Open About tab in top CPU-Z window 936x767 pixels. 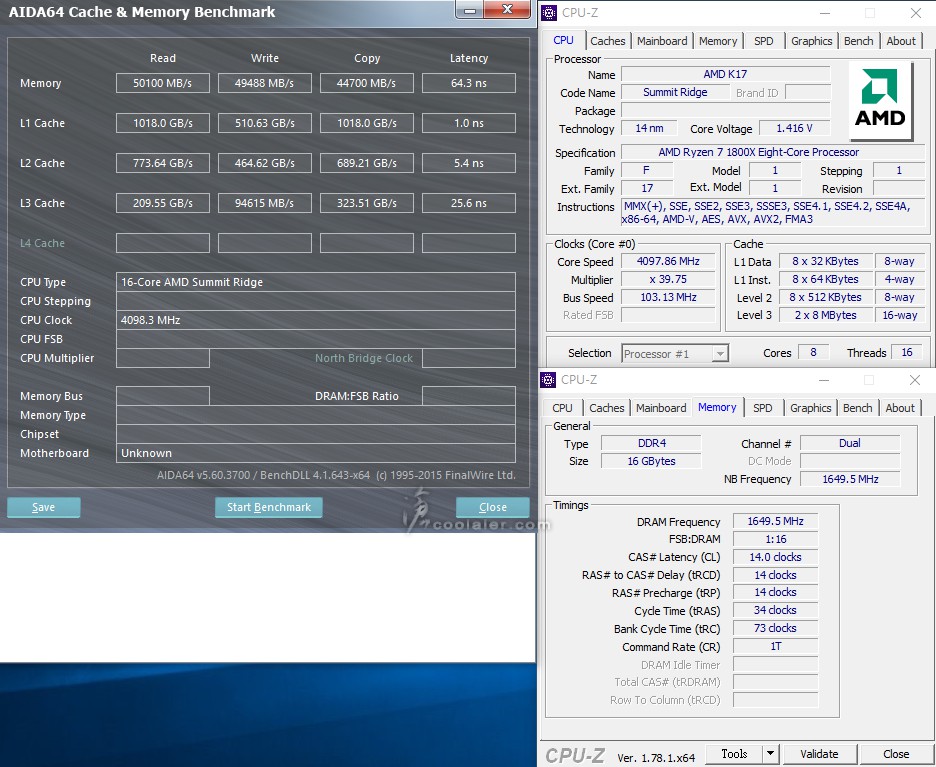901,41
